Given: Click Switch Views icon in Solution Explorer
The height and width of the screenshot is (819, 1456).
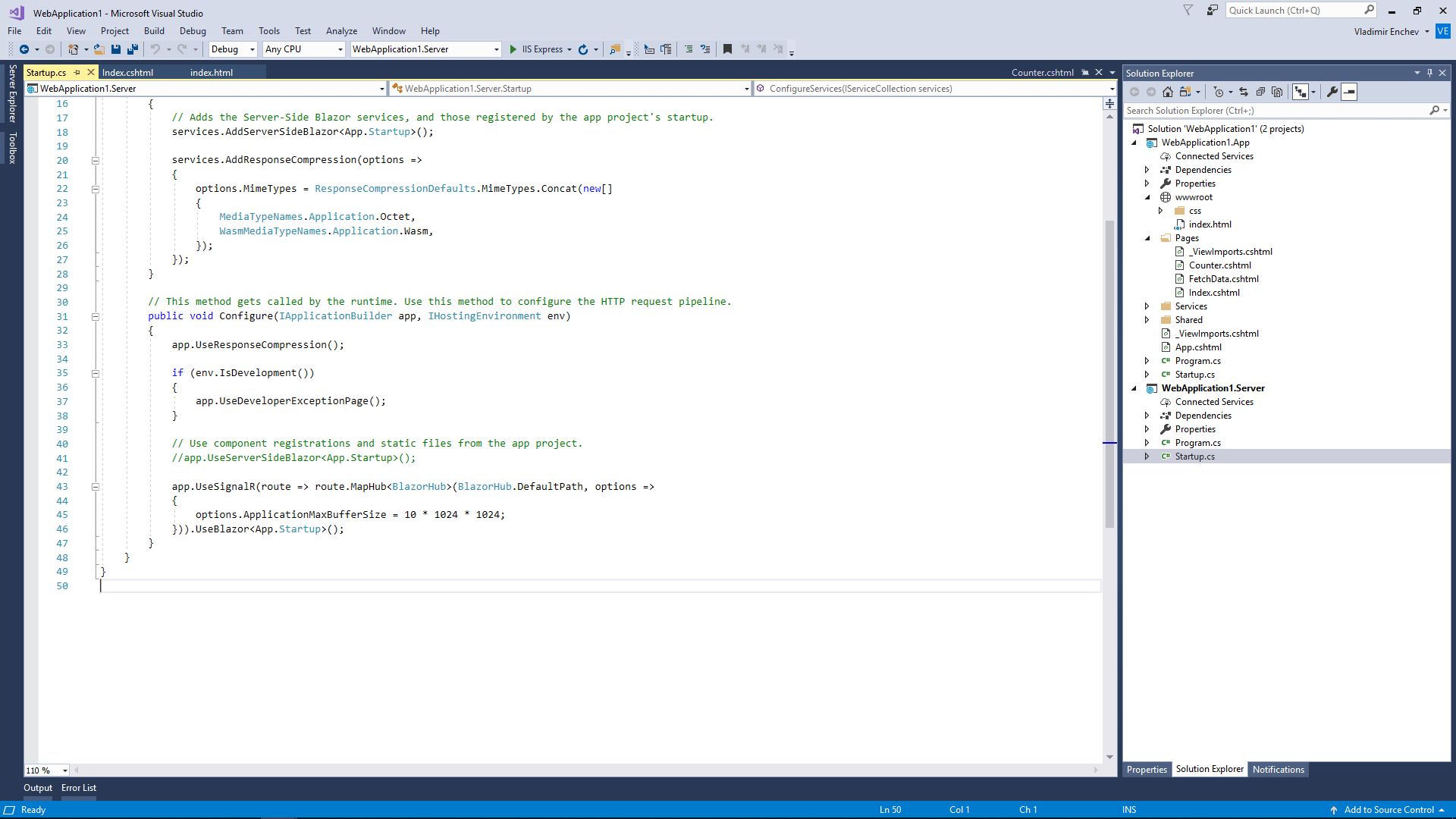Looking at the screenshot, I should click(x=1185, y=92).
